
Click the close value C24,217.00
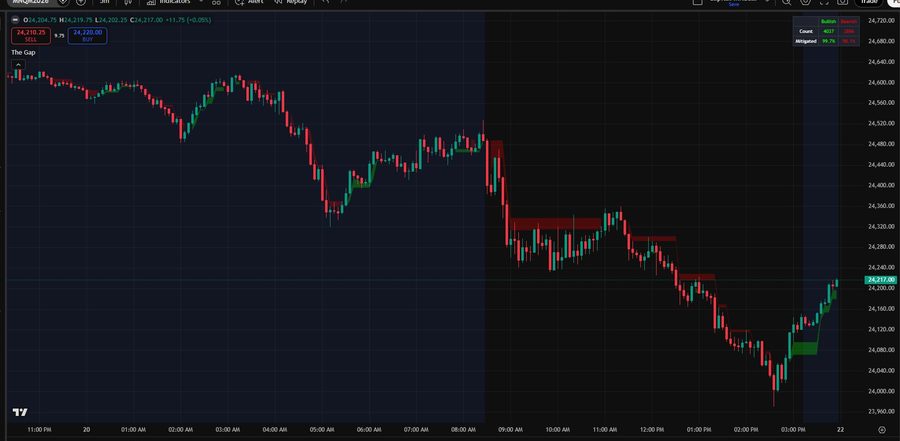click(x=146, y=20)
